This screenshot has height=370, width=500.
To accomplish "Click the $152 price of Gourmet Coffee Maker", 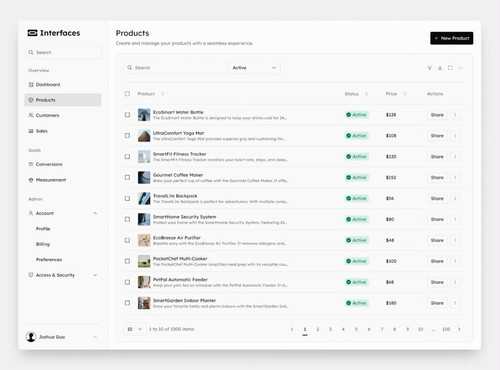I will (391, 178).
